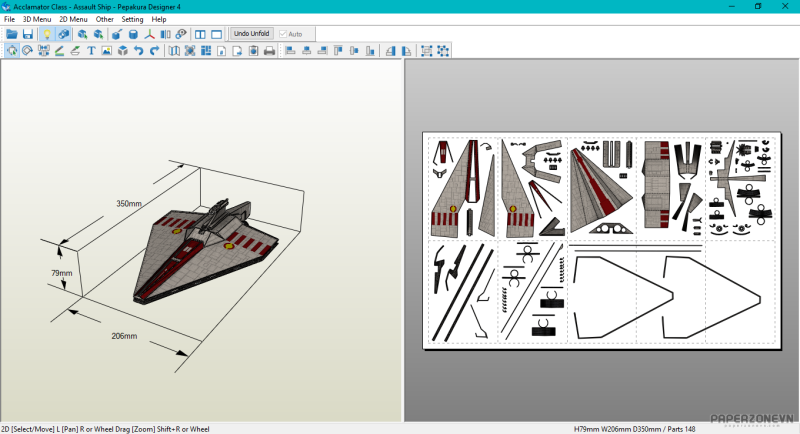The height and width of the screenshot is (434, 800).
Task: Toggle the light bulb lighting icon
Action: tap(46, 34)
